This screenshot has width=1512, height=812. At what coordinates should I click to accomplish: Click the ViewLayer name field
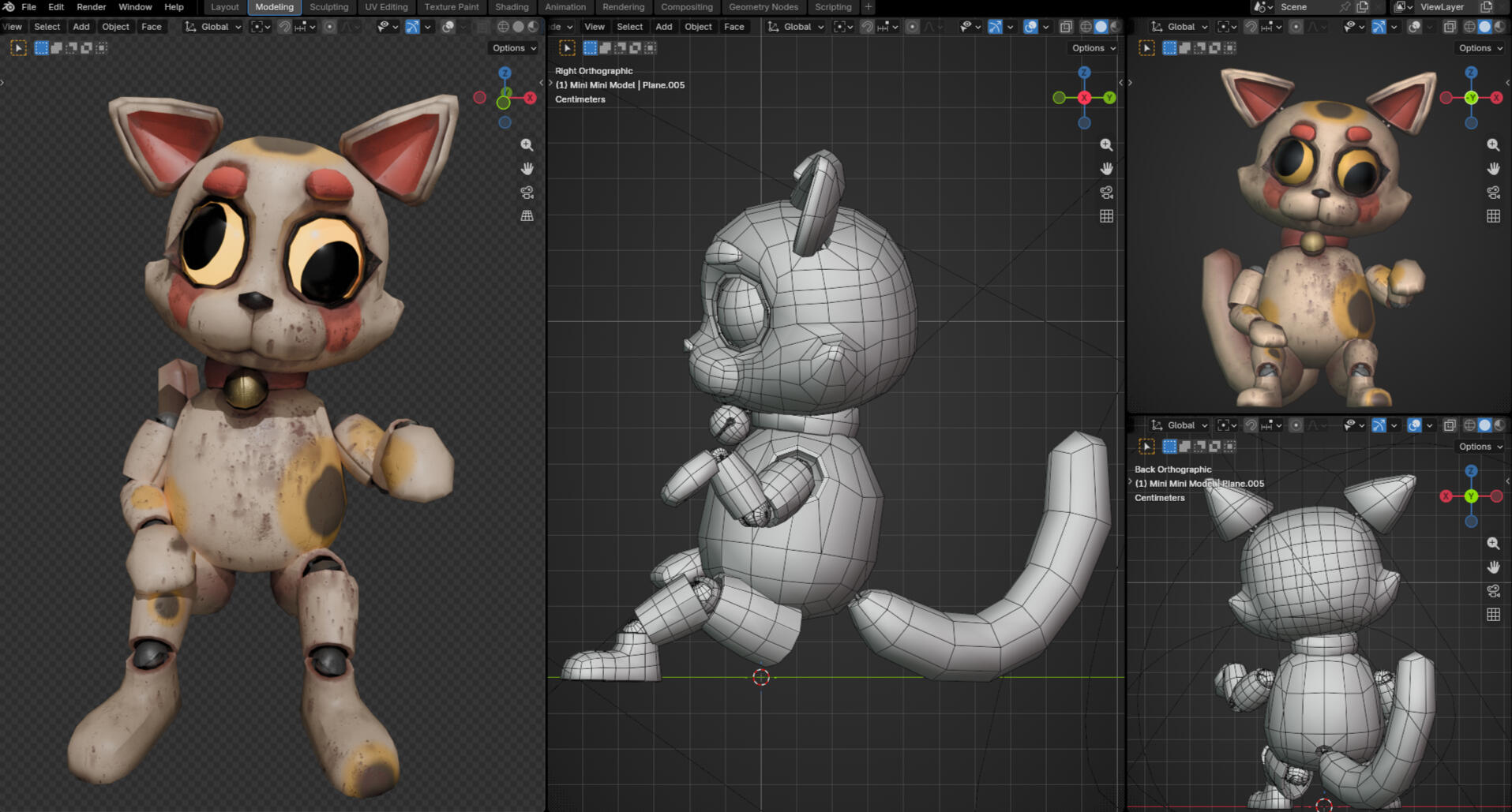[x=1446, y=7]
